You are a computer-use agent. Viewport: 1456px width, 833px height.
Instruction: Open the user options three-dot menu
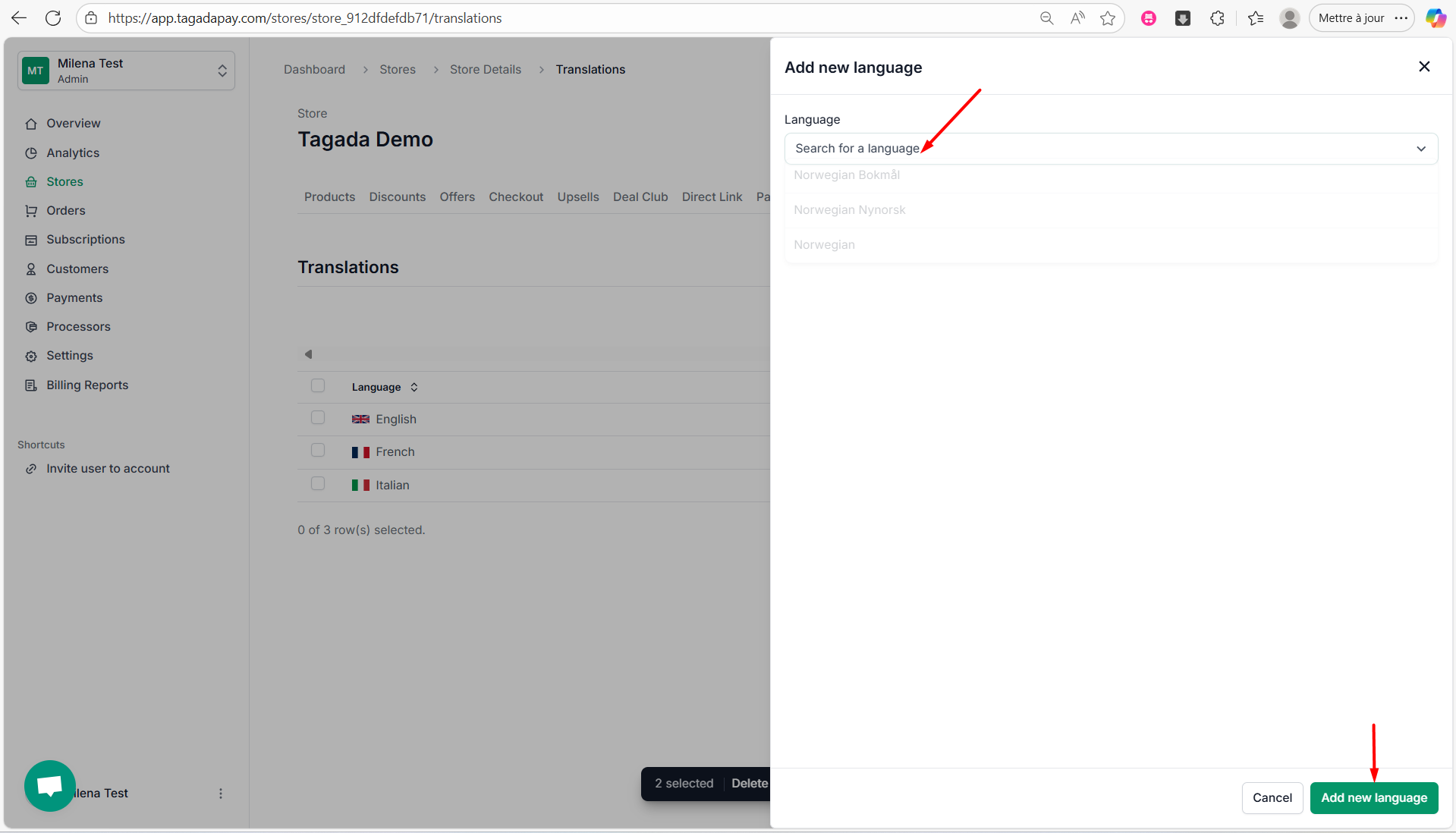tap(221, 794)
